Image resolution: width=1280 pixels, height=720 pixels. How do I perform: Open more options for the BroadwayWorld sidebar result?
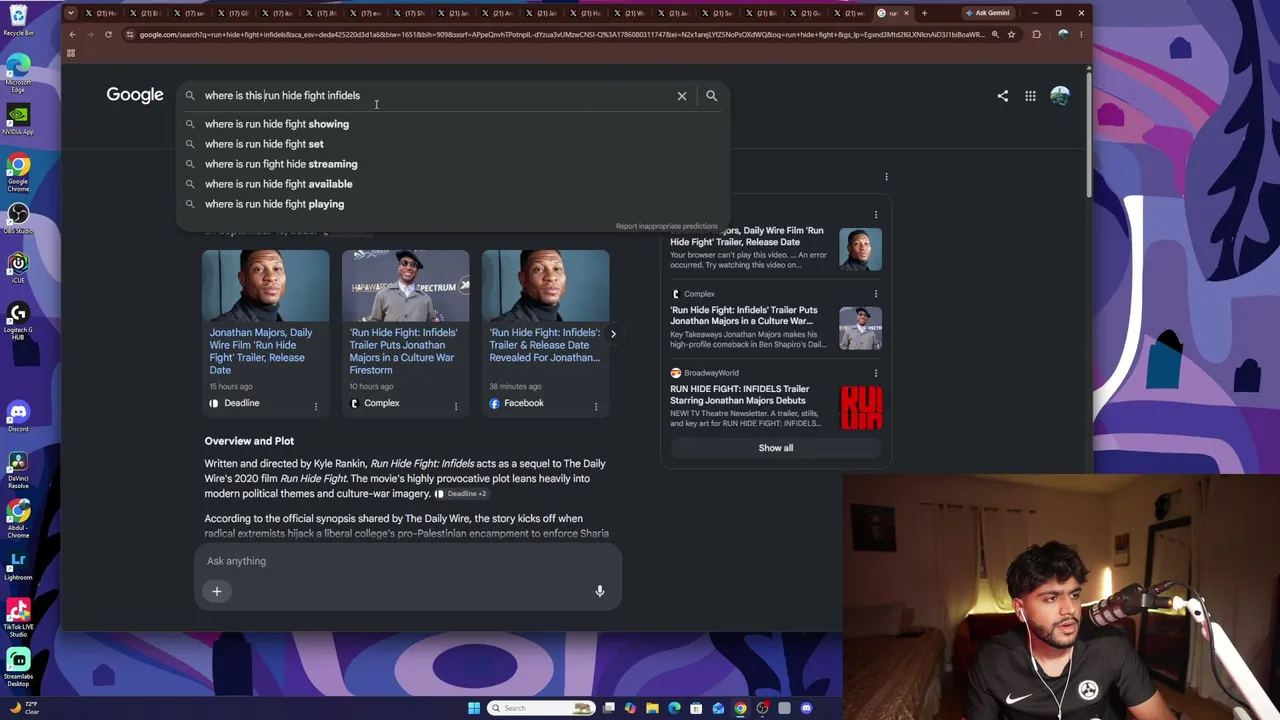point(876,373)
